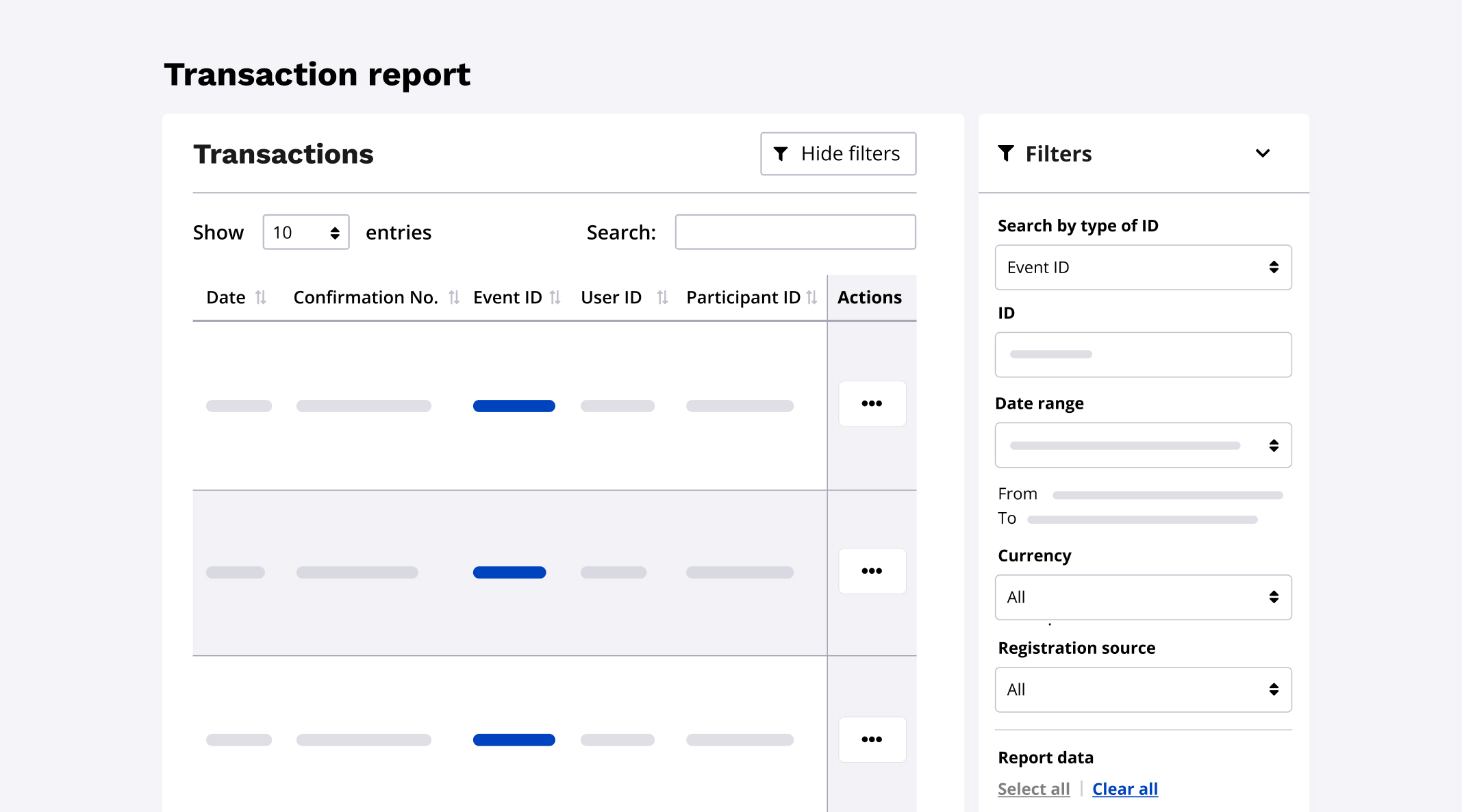Sort the table by User ID
This screenshot has width=1462, height=812.
point(661,298)
